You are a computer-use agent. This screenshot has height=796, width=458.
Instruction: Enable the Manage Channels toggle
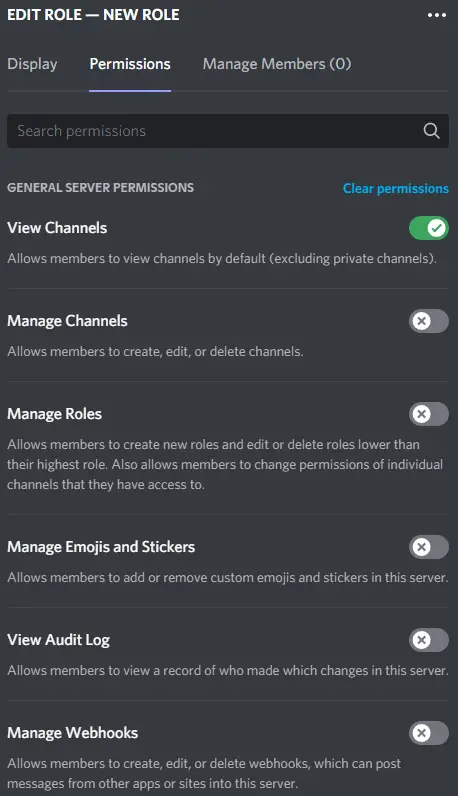[x=429, y=321]
